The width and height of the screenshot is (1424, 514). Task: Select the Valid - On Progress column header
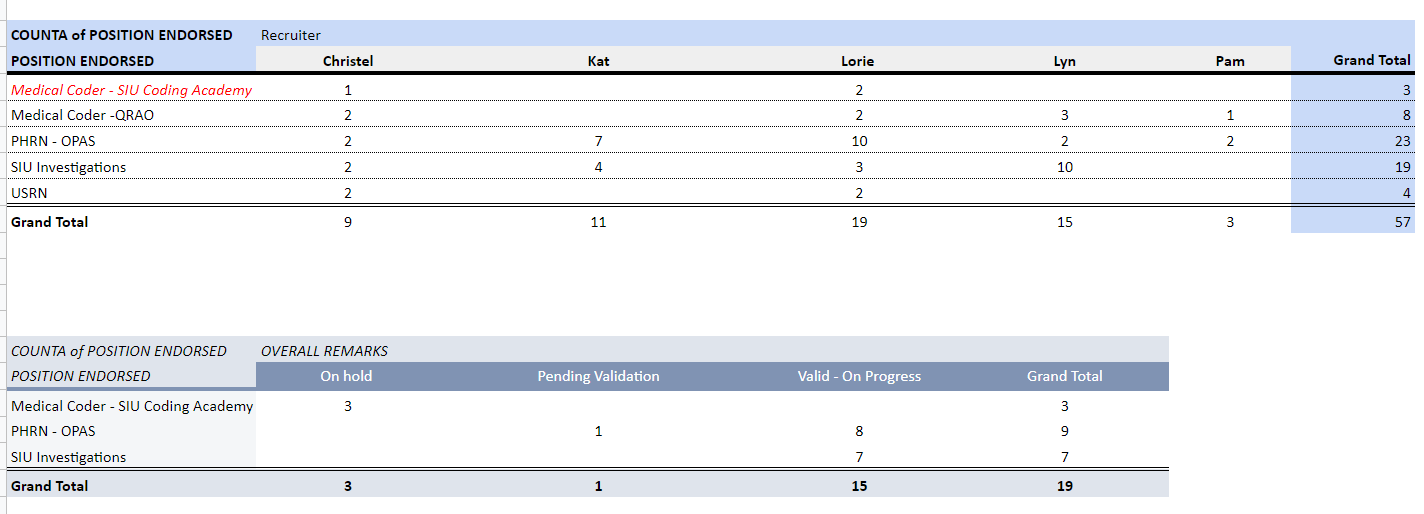pos(858,376)
